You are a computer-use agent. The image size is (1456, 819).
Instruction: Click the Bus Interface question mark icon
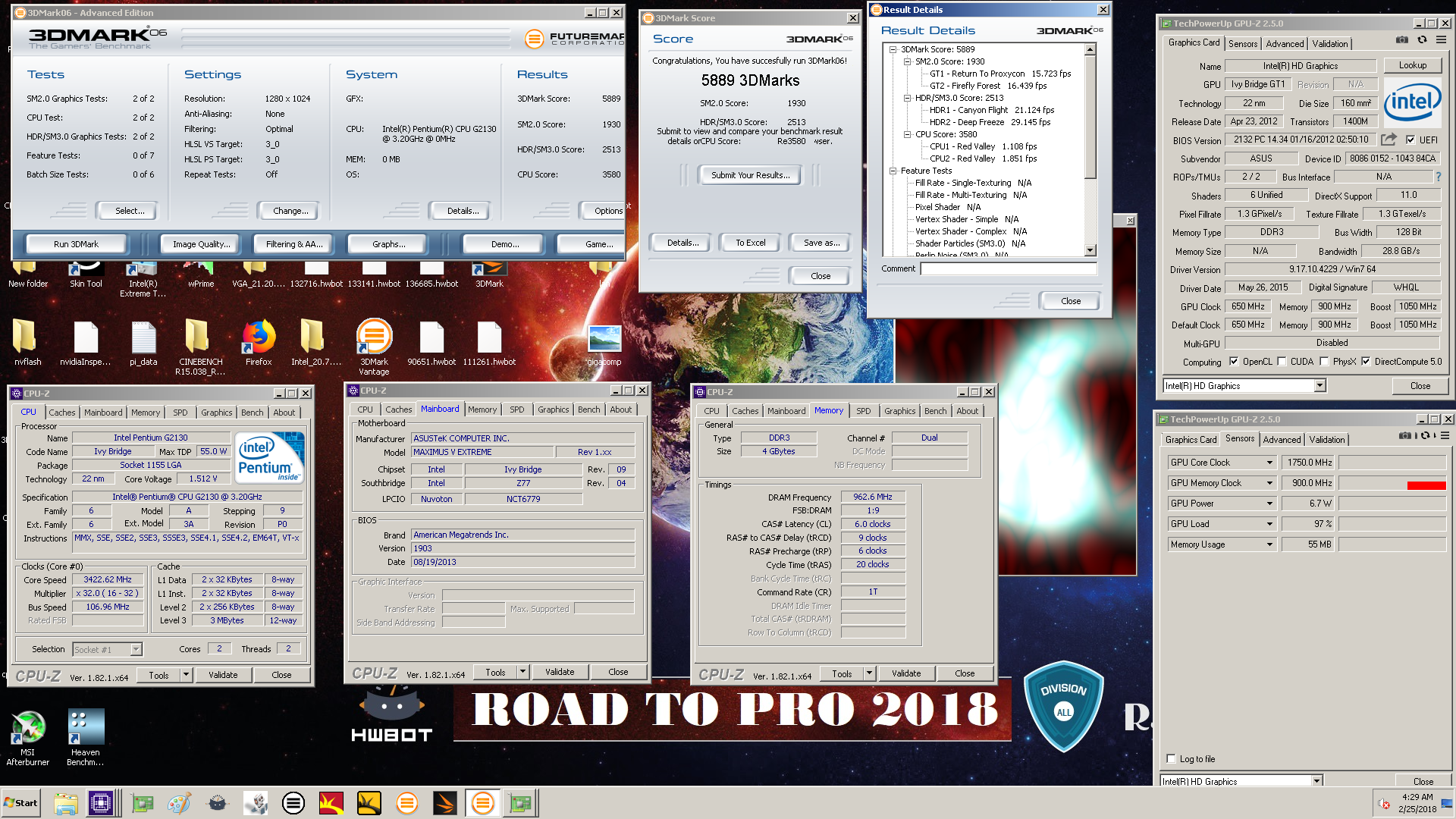click(x=1438, y=177)
